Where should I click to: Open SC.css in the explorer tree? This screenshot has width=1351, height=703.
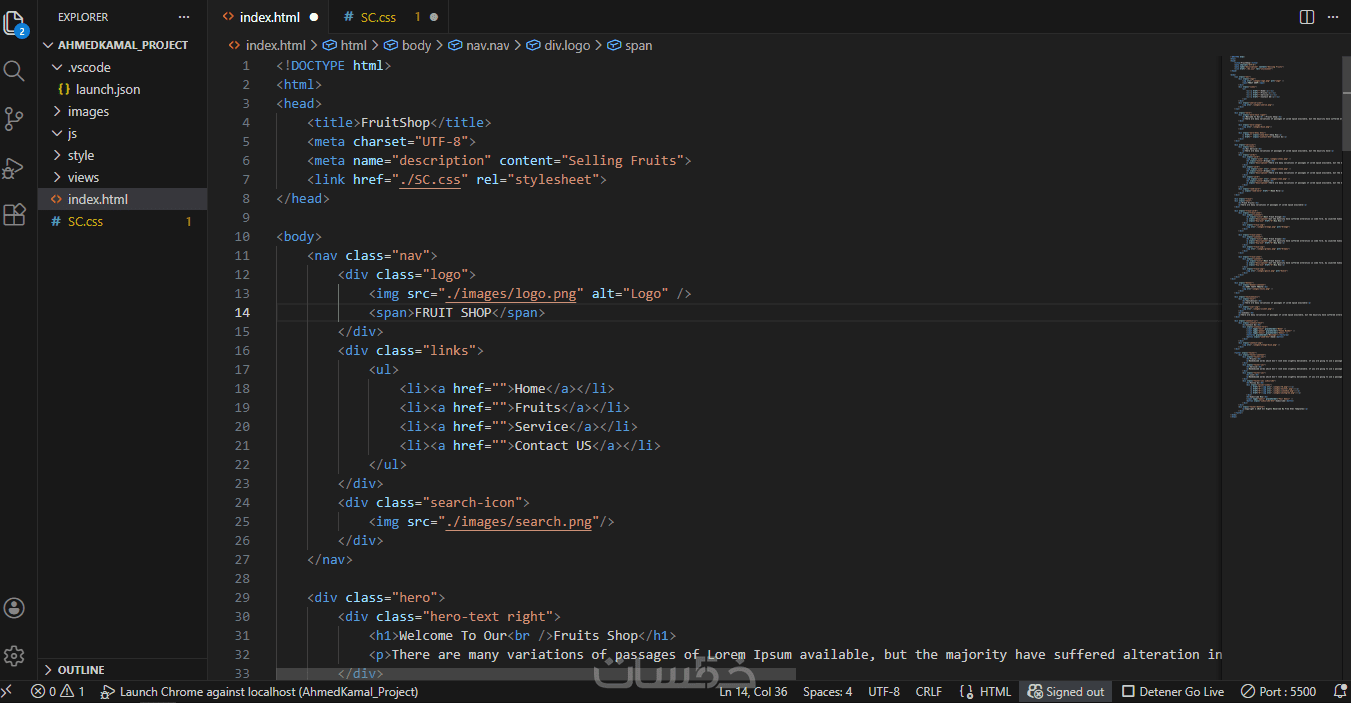click(x=122, y=221)
